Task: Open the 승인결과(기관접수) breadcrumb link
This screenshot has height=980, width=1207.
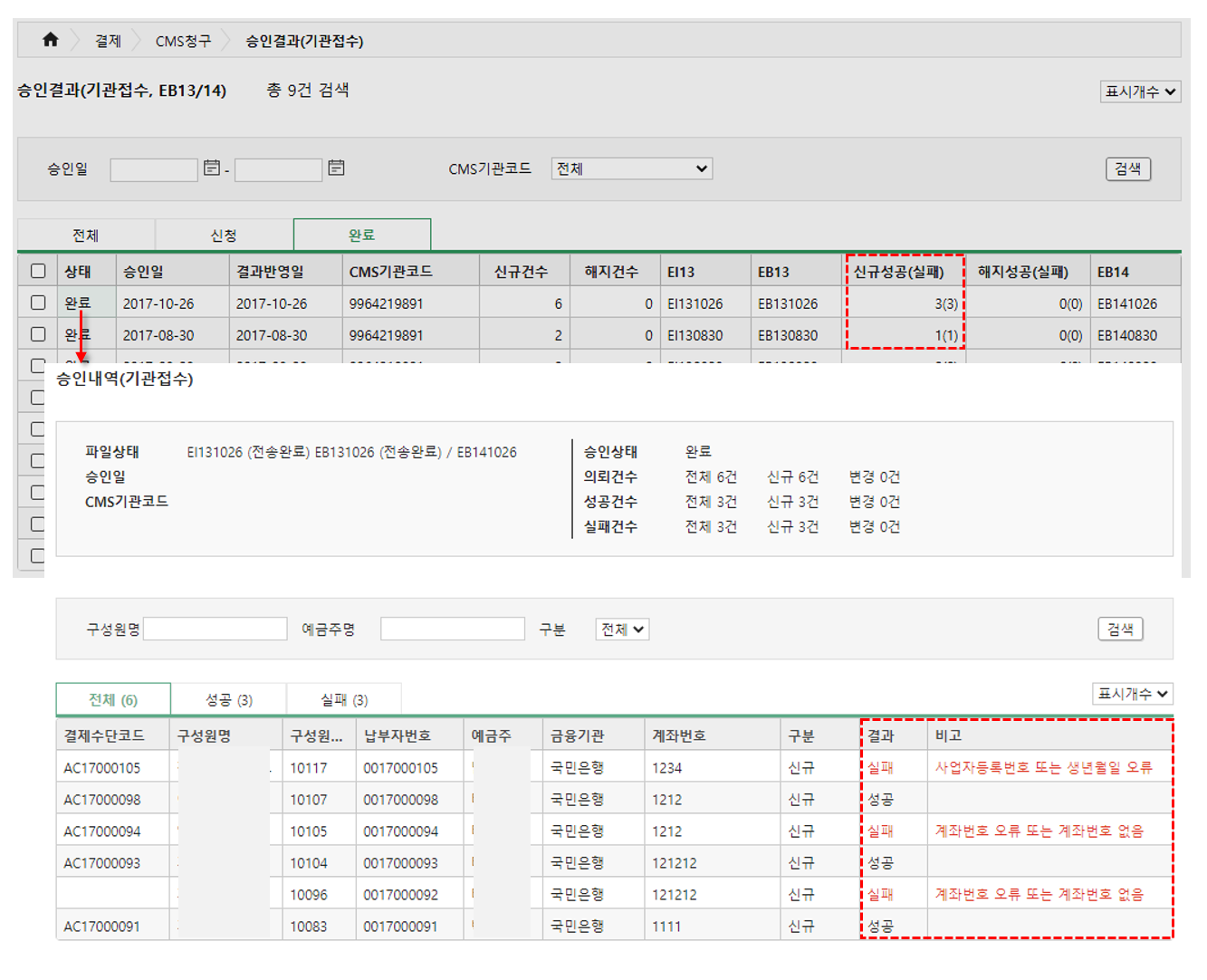Action: (x=304, y=41)
